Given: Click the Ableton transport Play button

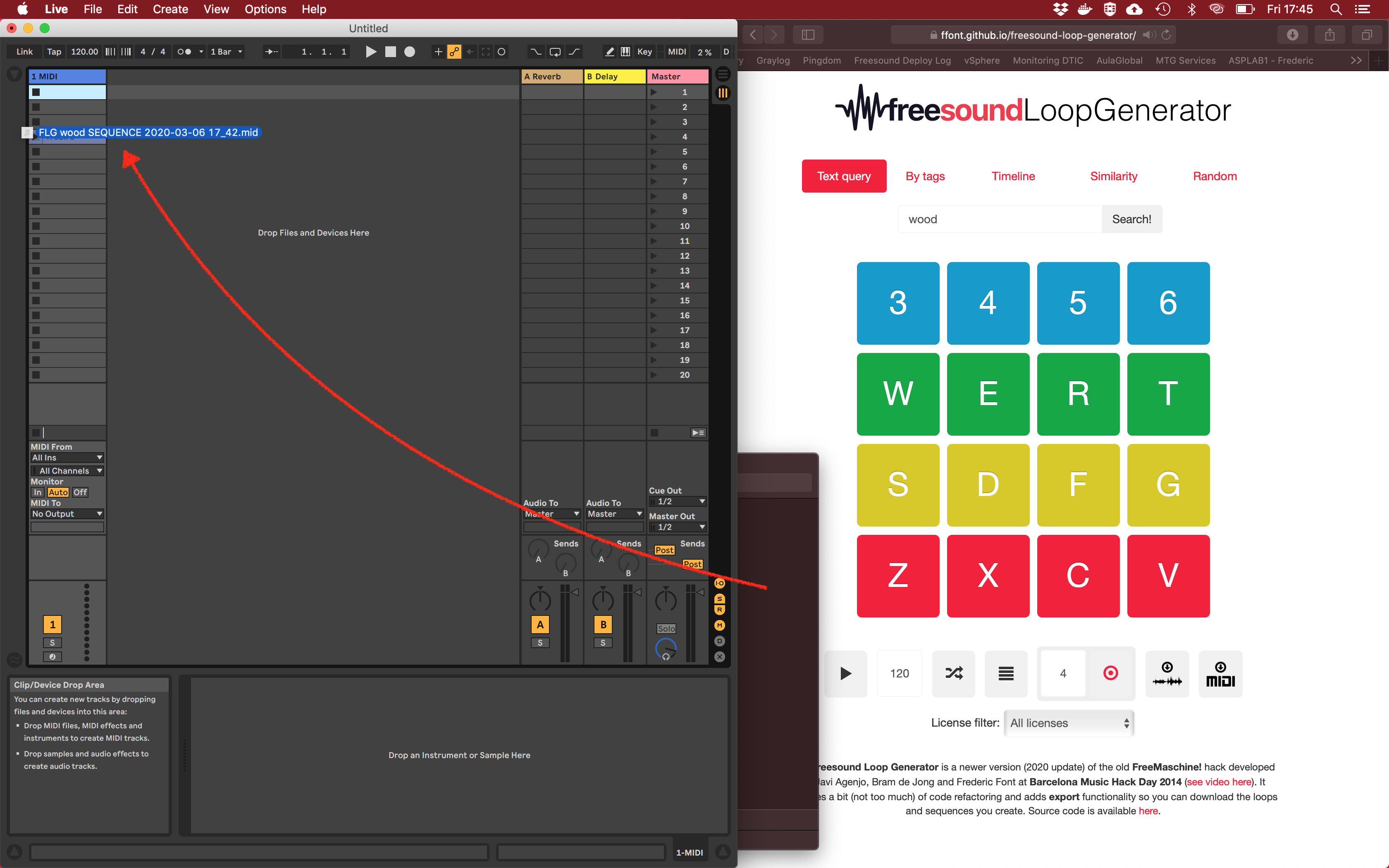Looking at the screenshot, I should point(371,52).
